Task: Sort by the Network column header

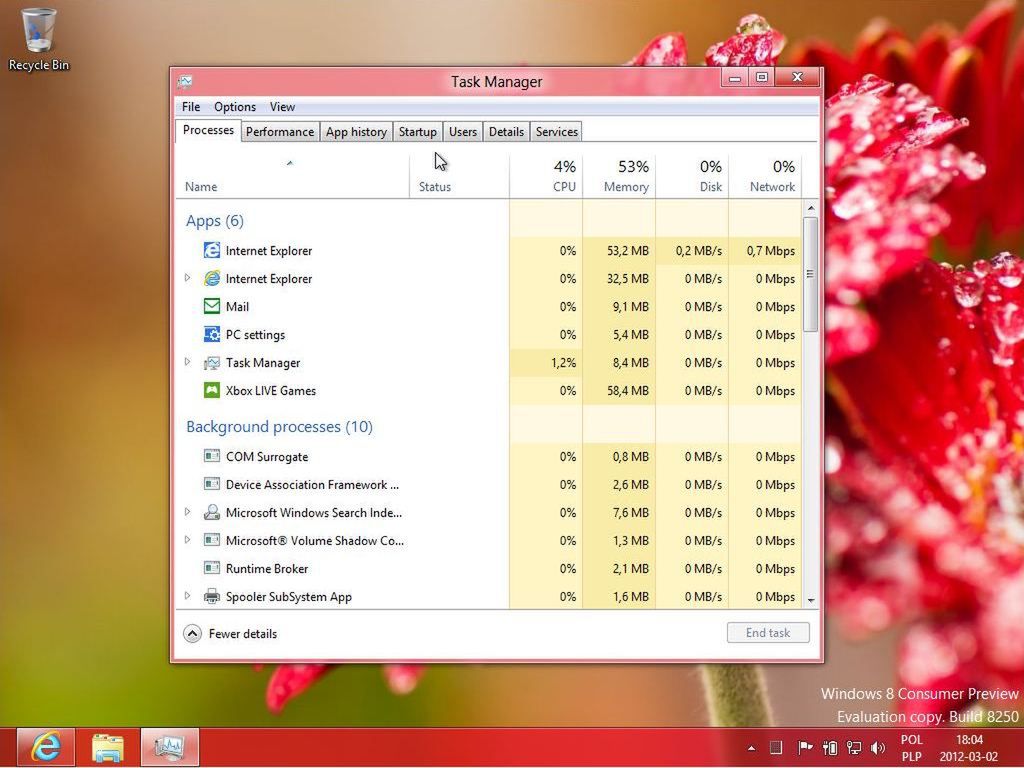Action: pyautogui.click(x=765, y=176)
